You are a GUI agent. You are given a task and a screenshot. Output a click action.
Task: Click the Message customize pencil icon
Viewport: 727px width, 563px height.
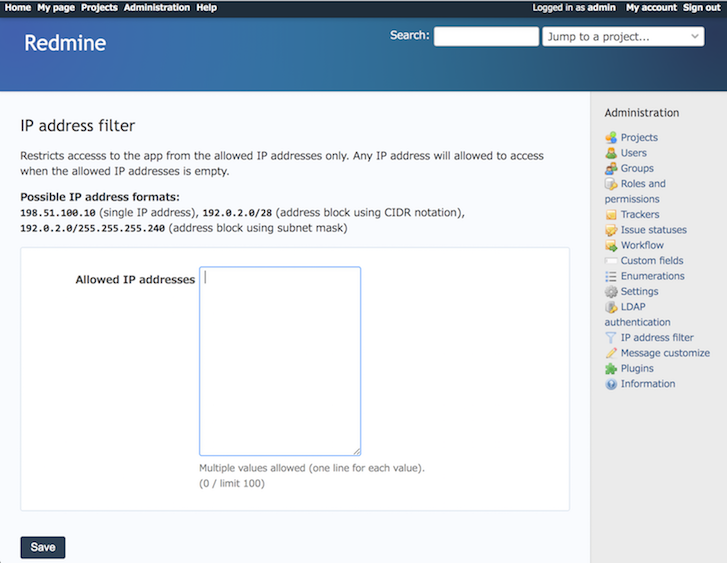pos(611,353)
